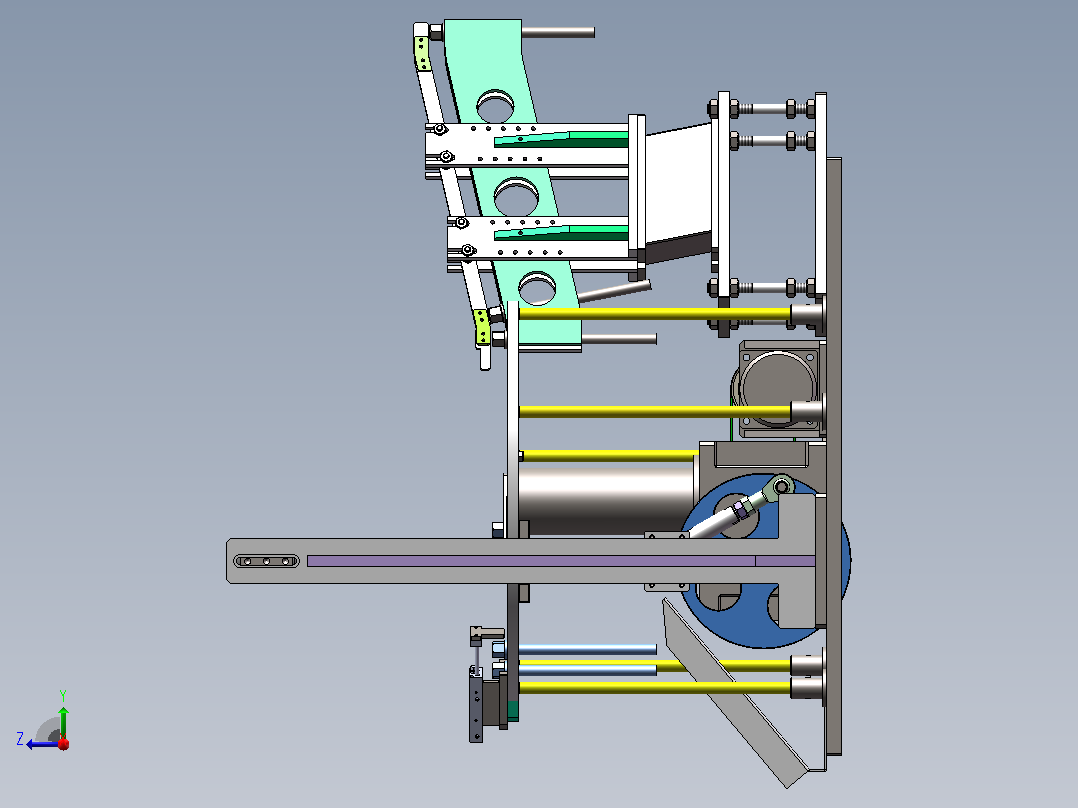Click the red origin ball of the triad
The image size is (1078, 808).
[x=64, y=744]
